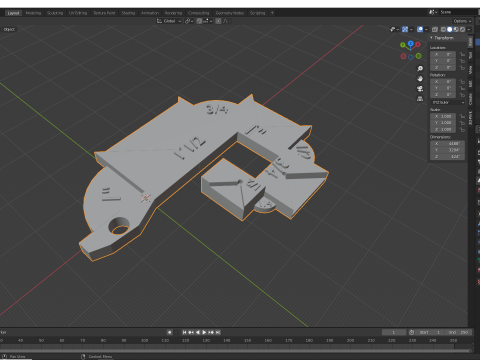Select material preview shading
The height and width of the screenshot is (360, 480).
click(456, 29)
